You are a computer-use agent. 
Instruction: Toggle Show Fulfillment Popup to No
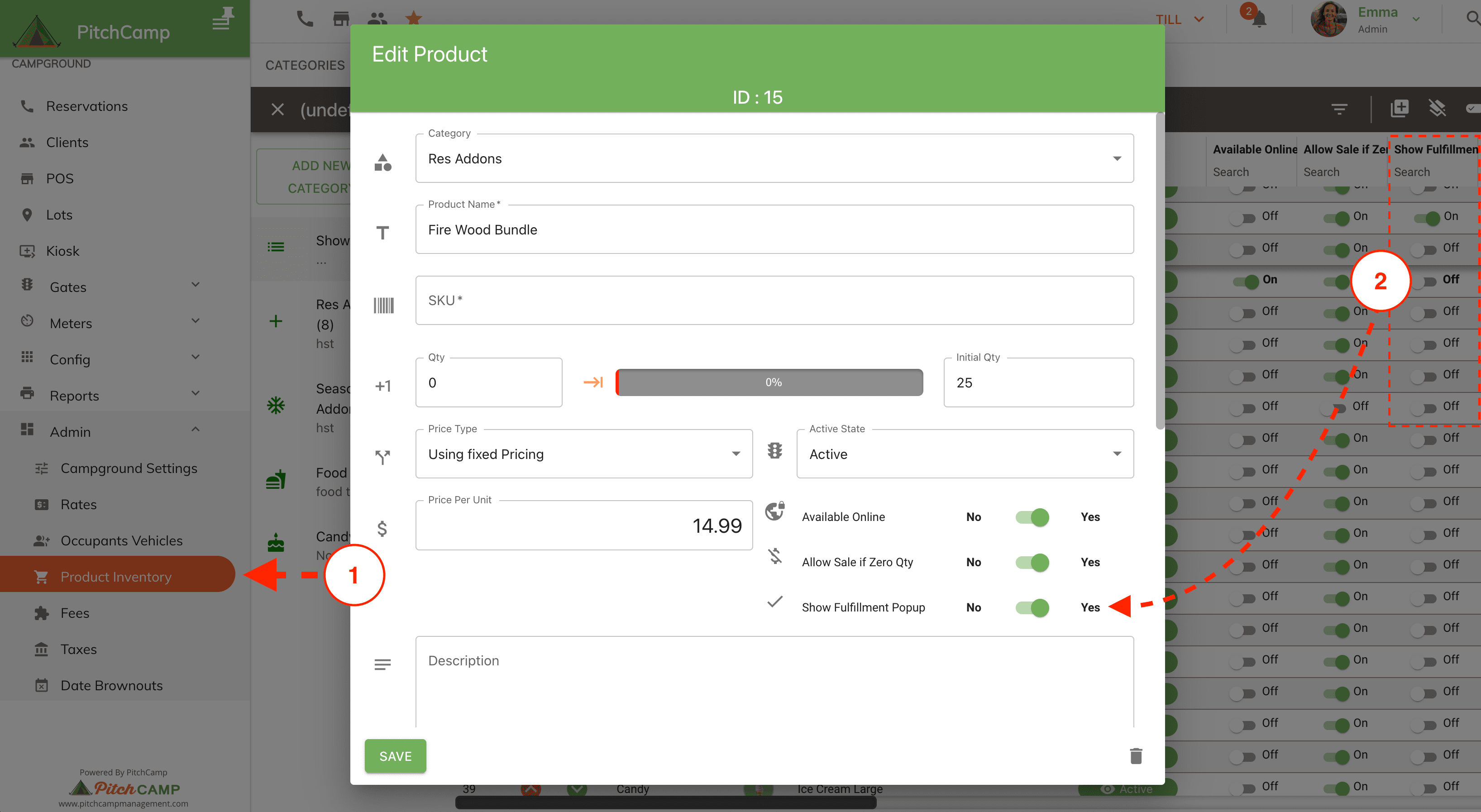1032,607
